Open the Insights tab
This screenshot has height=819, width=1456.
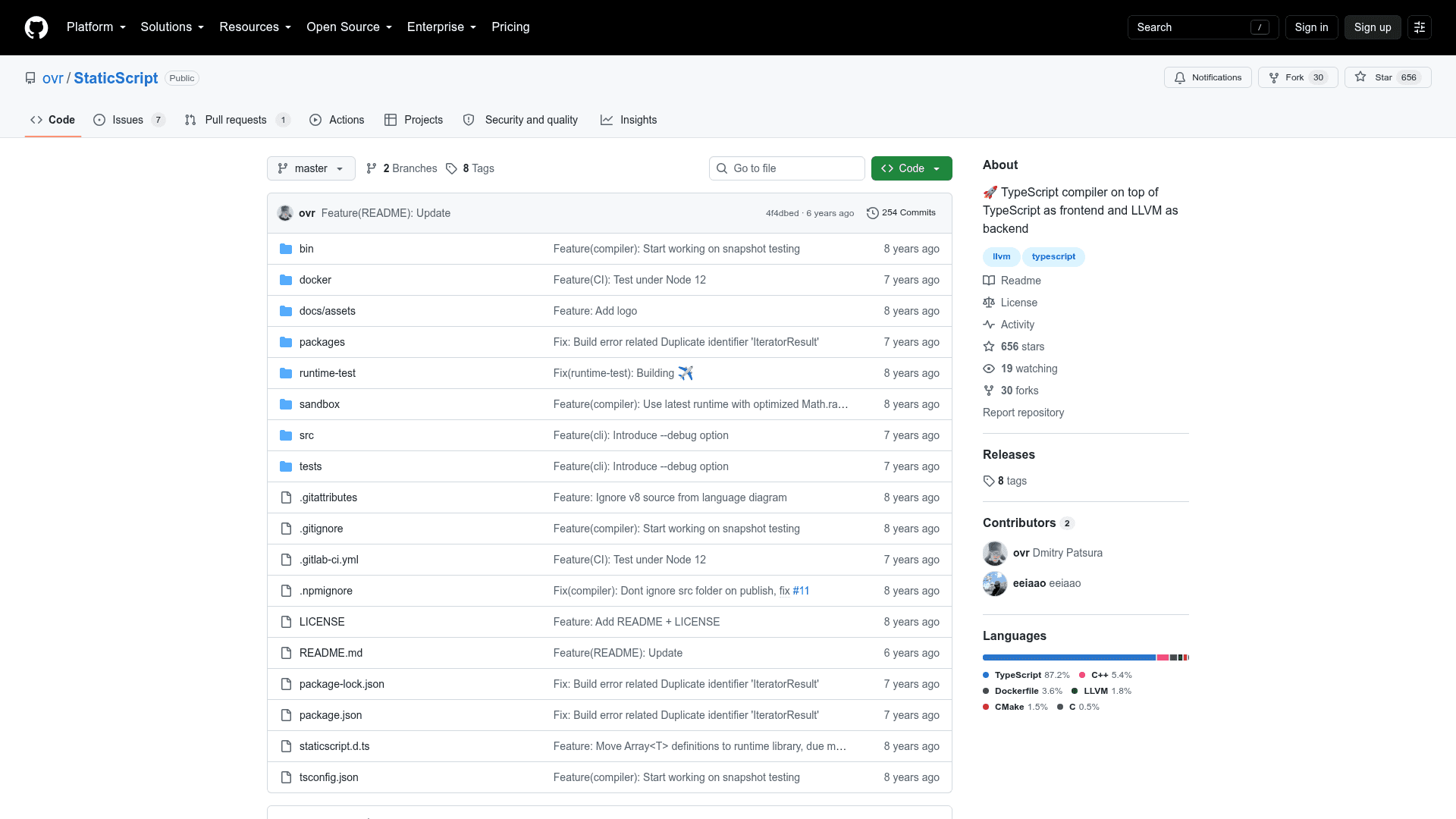tap(629, 120)
